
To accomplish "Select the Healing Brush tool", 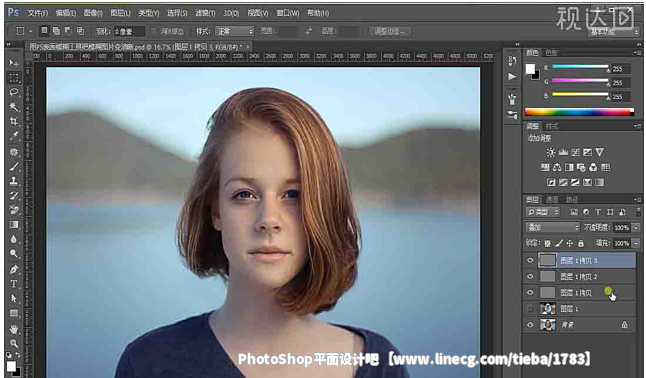I will coord(14,152).
